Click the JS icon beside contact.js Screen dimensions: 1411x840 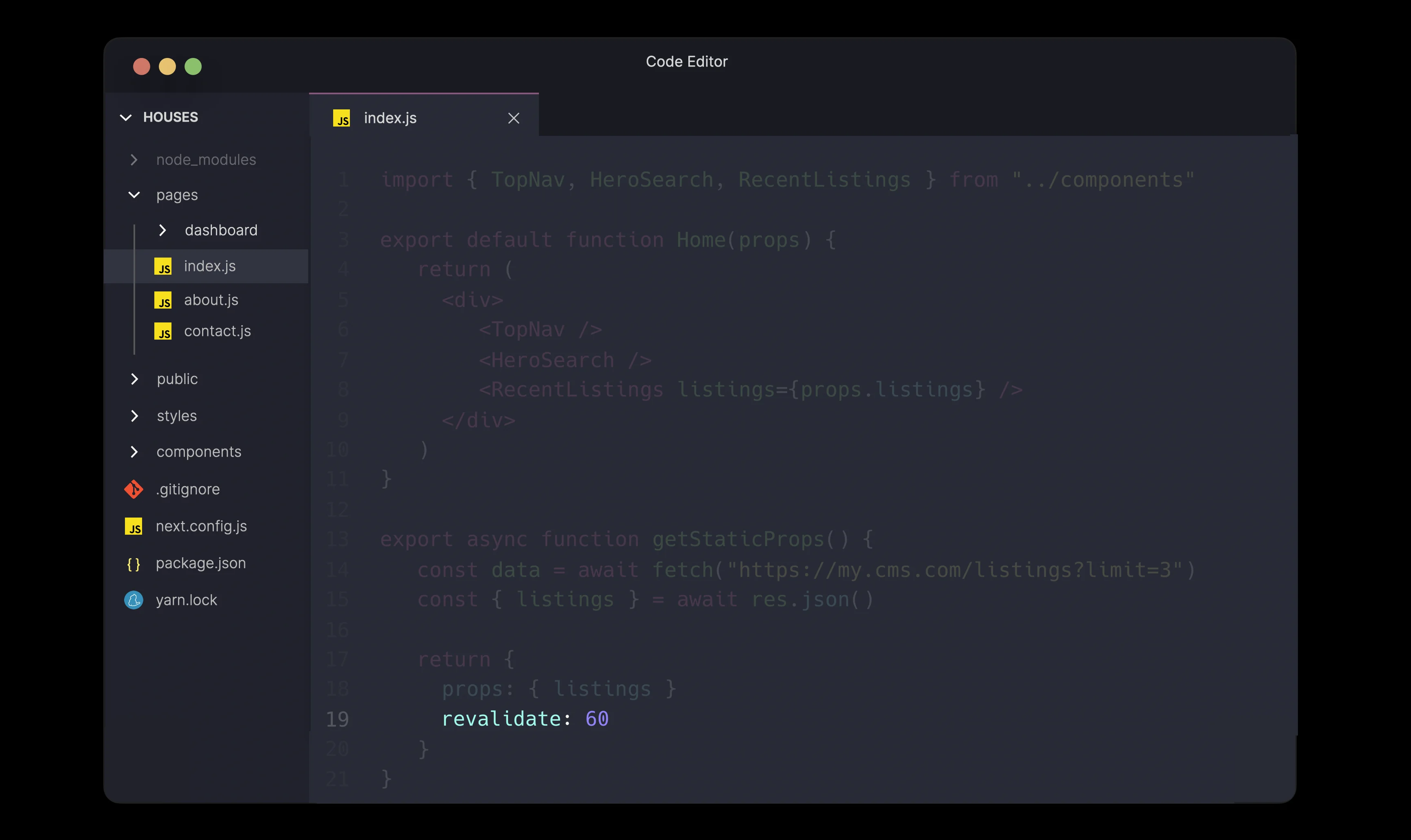tap(162, 331)
